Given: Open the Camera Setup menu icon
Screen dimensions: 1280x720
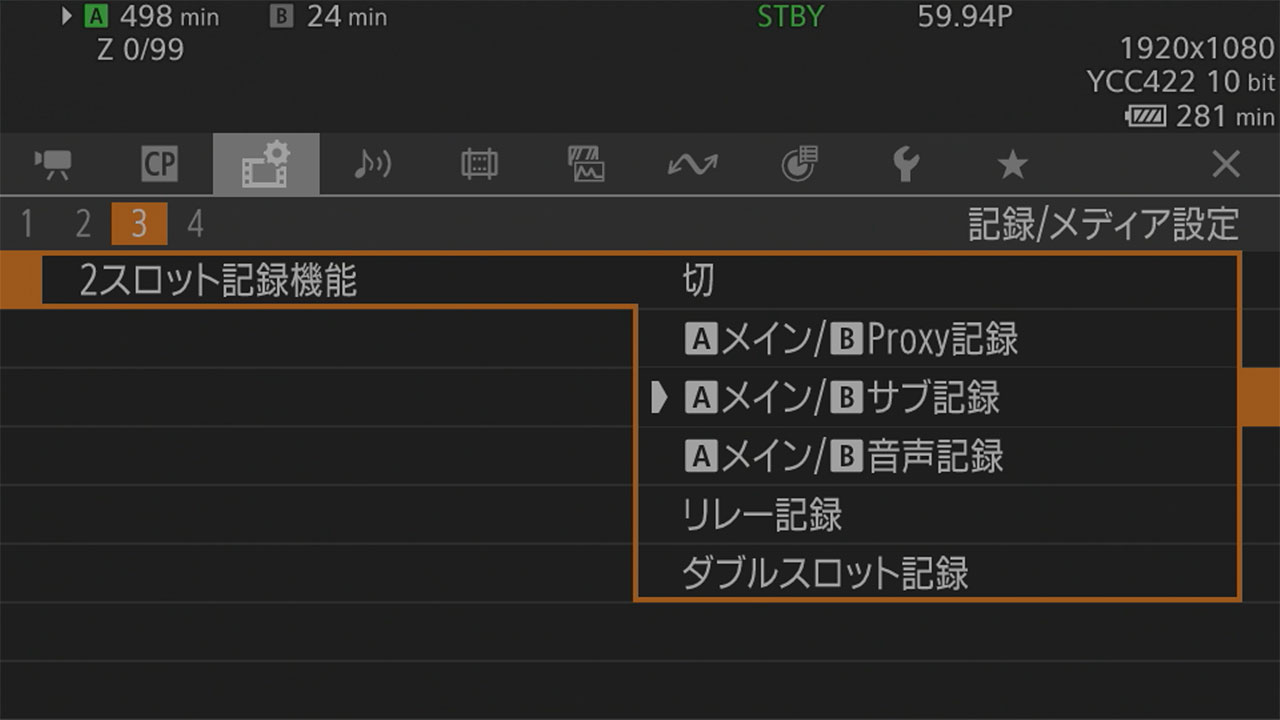Looking at the screenshot, I should (x=52, y=164).
